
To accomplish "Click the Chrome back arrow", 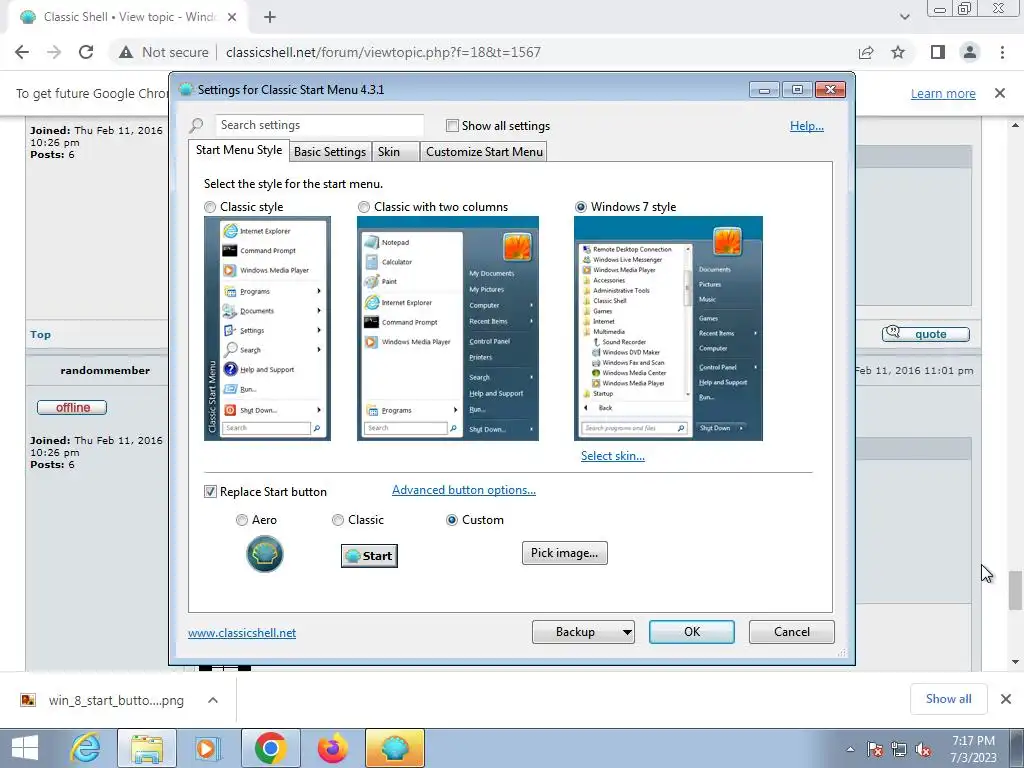I will 22,52.
